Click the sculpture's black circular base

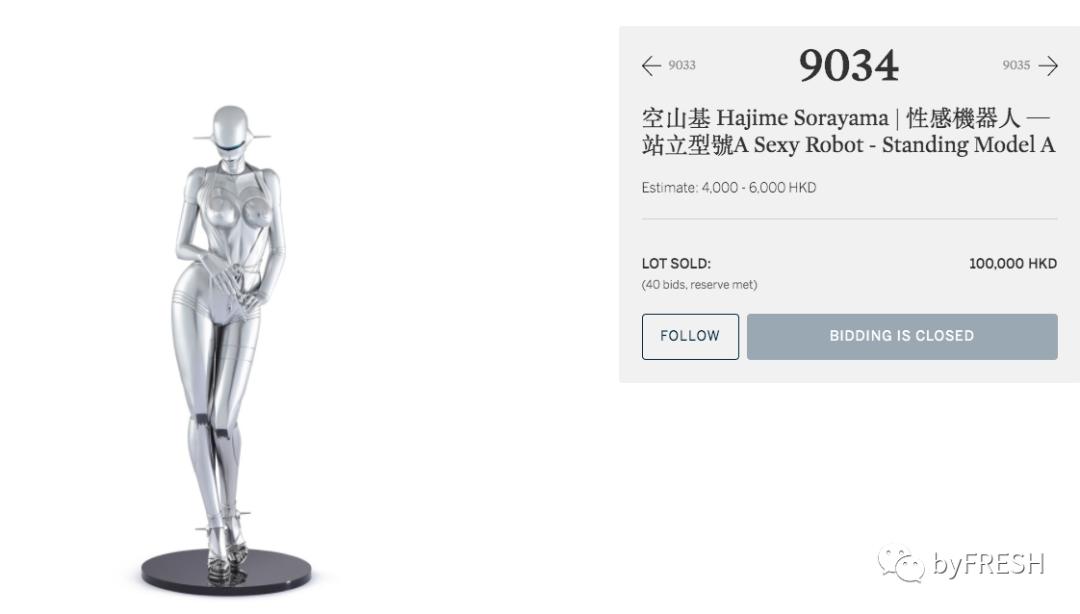227,571
